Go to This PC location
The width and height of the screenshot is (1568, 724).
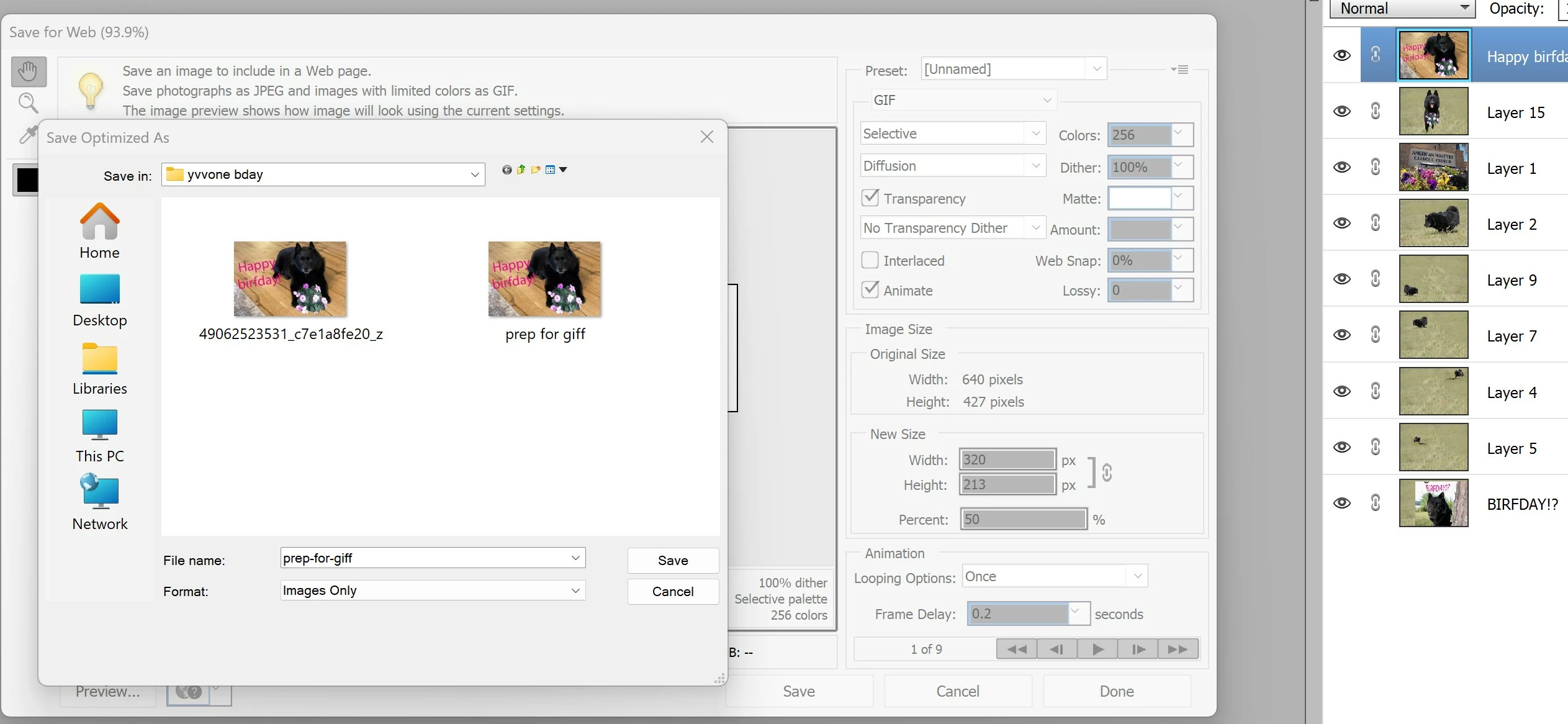[99, 437]
